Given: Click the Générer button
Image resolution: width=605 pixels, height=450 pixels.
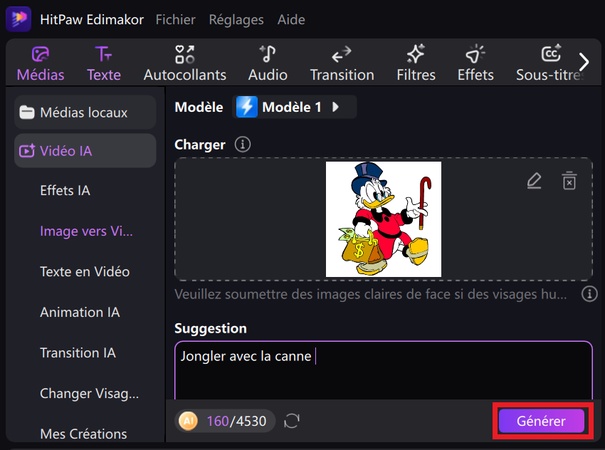Looking at the screenshot, I should pos(542,421).
